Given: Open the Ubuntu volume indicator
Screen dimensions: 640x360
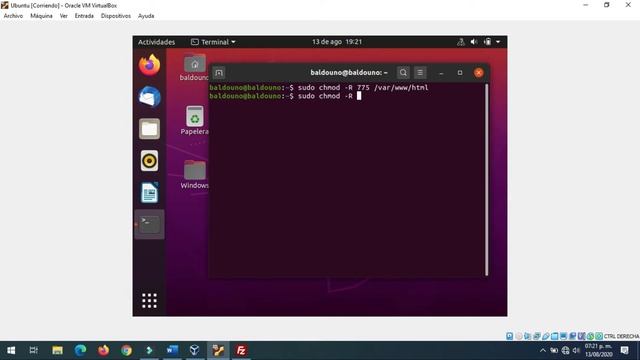Looking at the screenshot, I should coord(474,42).
